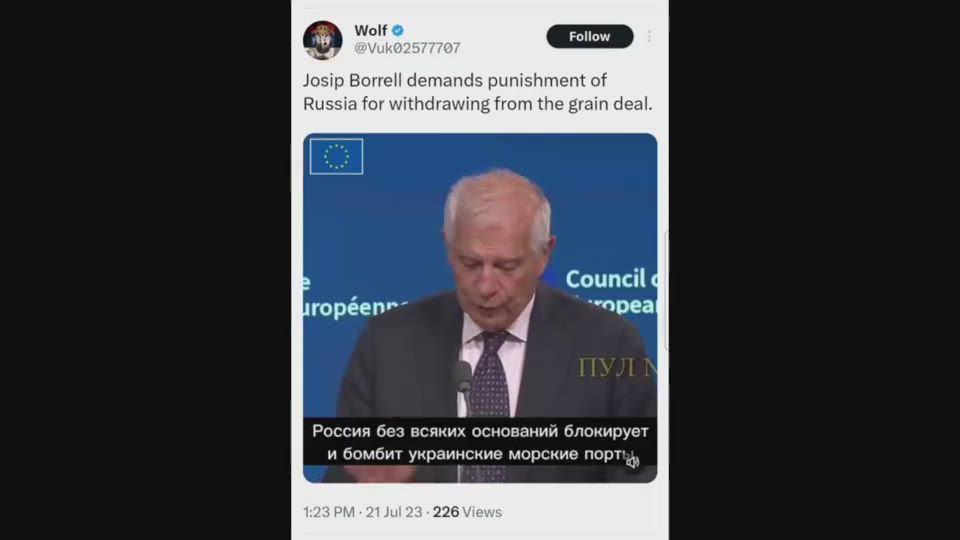The image size is (960, 540).
Task: Select the 'Josip Borrell demands punishment' text line
Action: [455, 80]
